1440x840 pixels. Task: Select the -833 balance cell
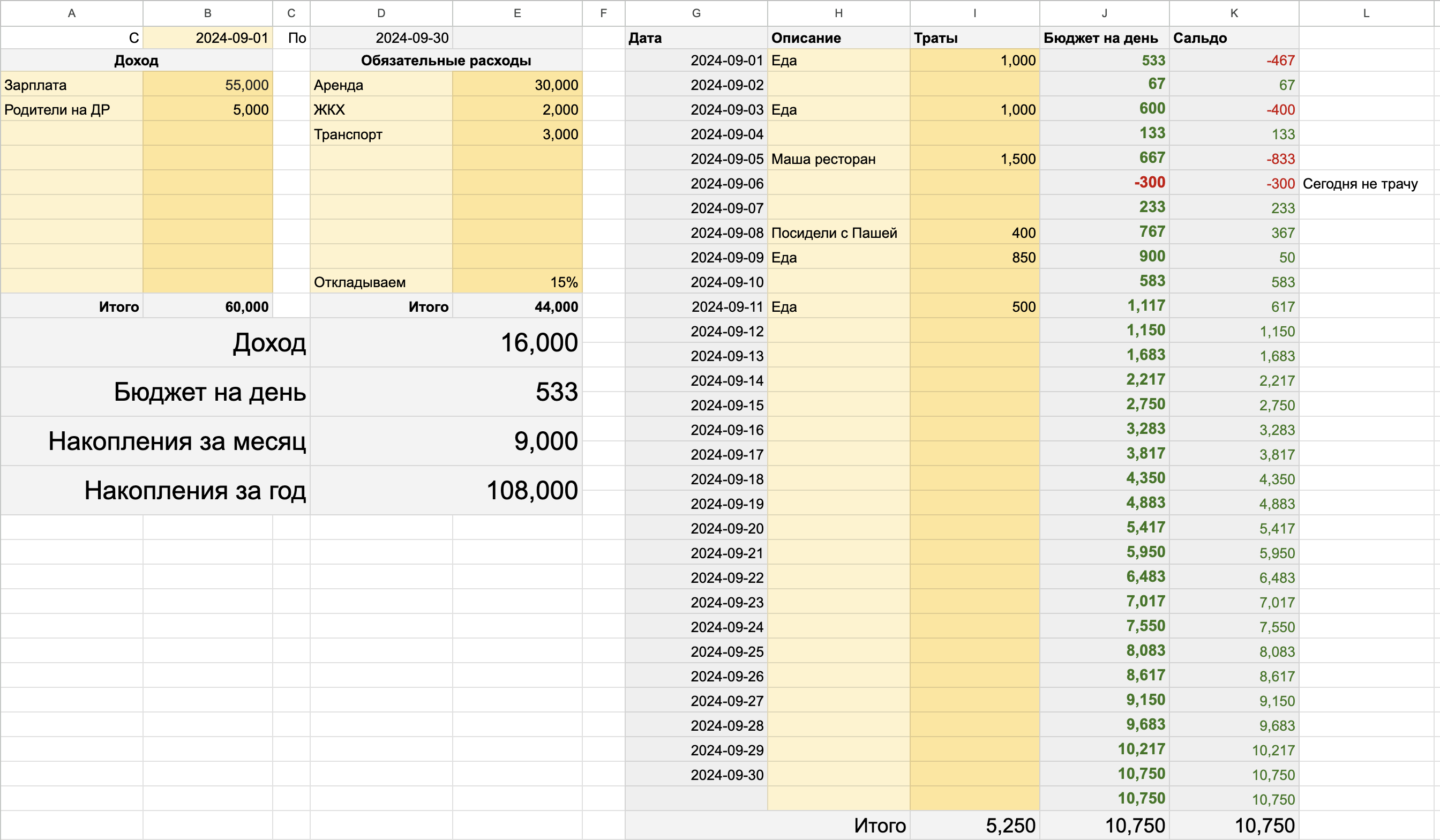click(x=1234, y=158)
